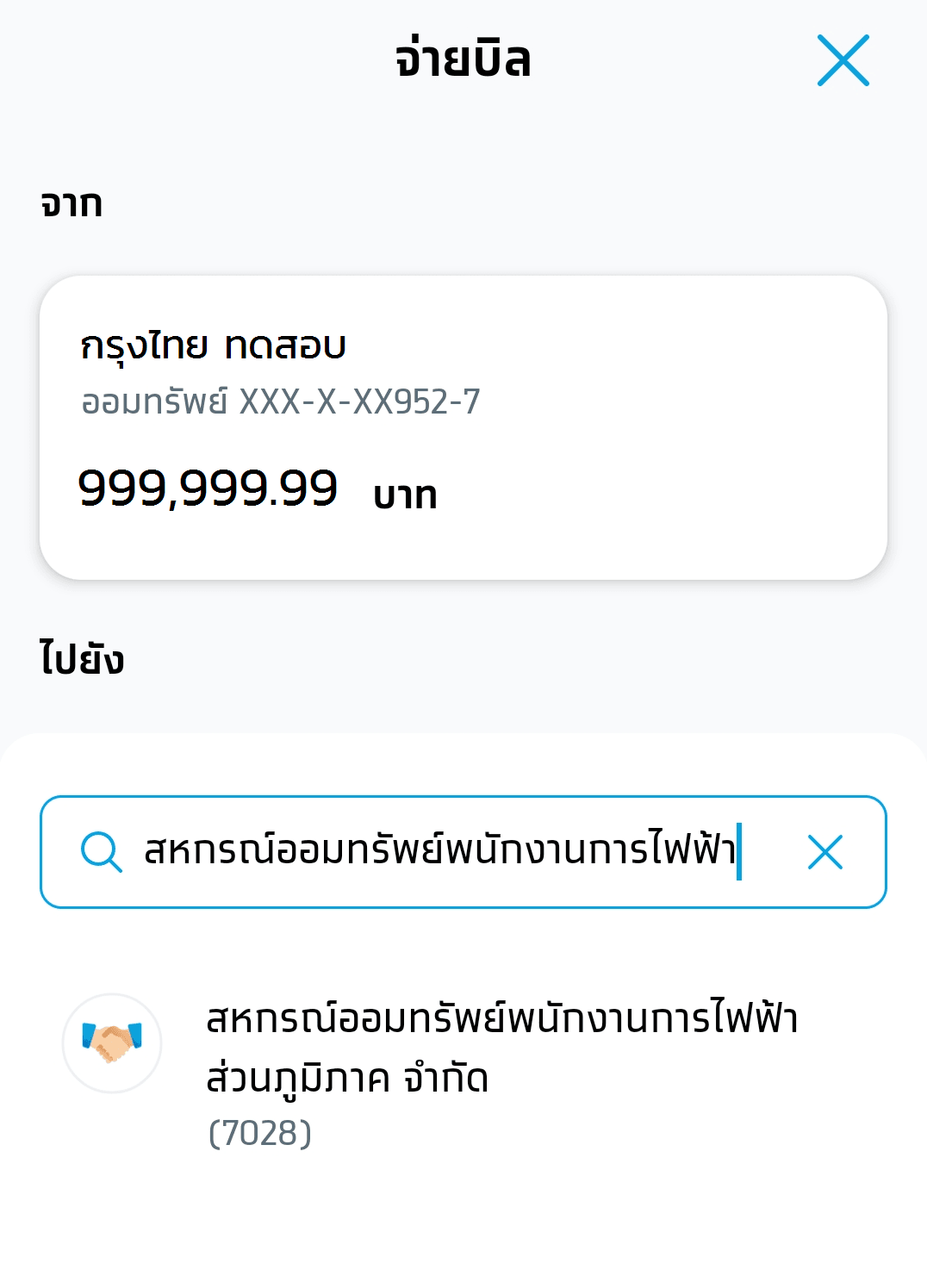The height and width of the screenshot is (1288, 927).
Task: Click into the biller search field
Action: coord(439,852)
